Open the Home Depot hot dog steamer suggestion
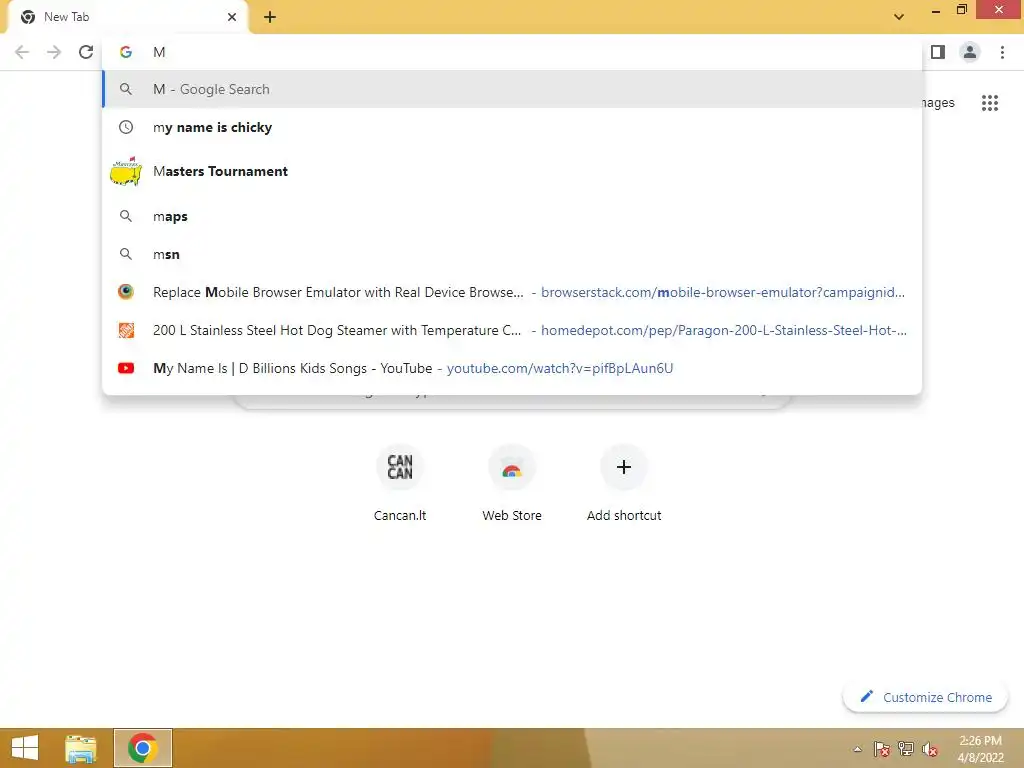 point(512,330)
